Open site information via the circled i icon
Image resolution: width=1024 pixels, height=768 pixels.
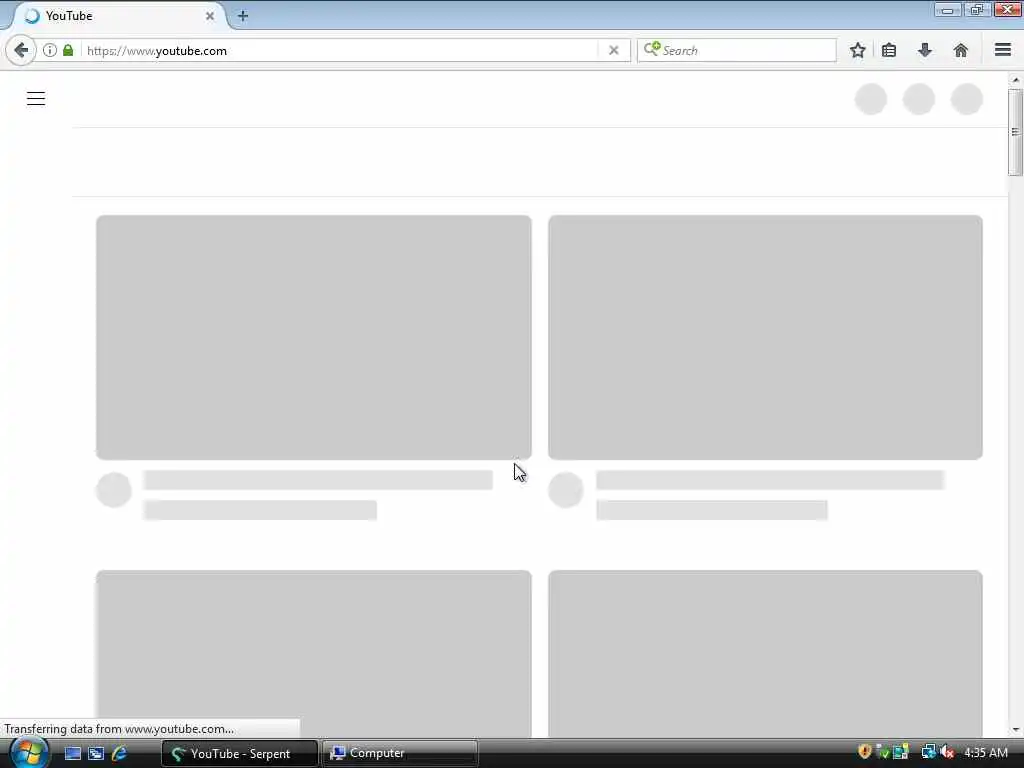point(50,50)
